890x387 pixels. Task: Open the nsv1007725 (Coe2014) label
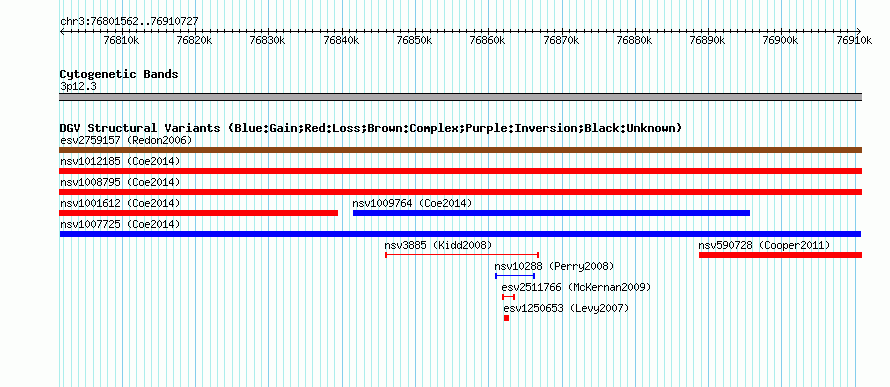(120, 224)
